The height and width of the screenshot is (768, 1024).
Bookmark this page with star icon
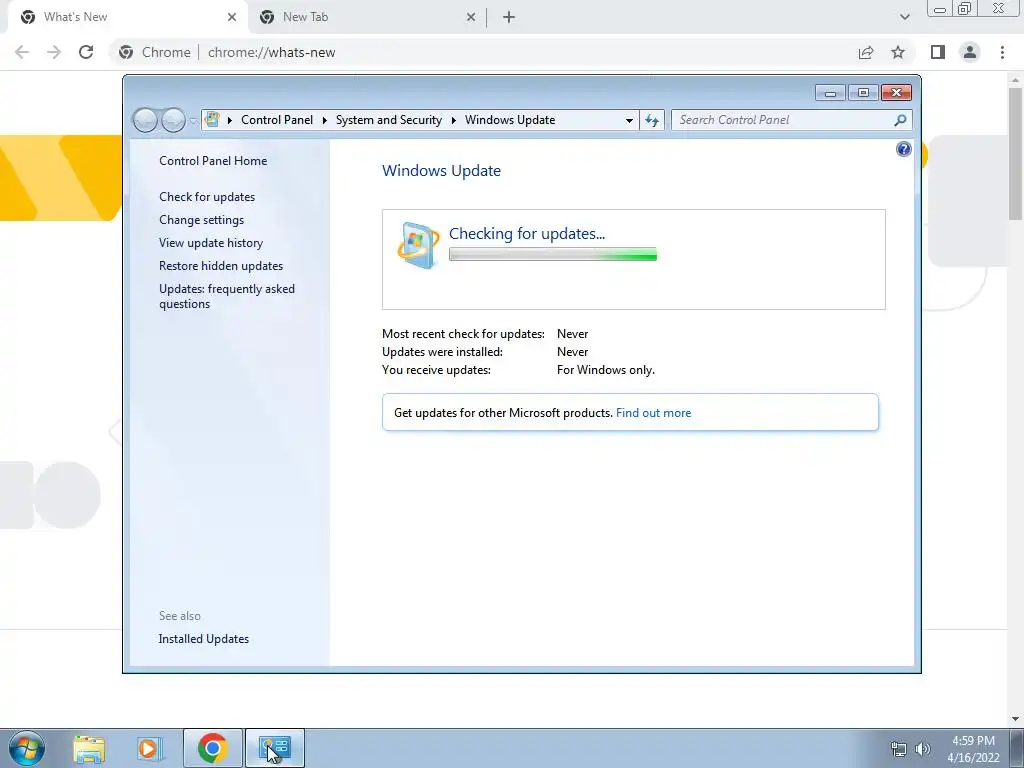[898, 52]
